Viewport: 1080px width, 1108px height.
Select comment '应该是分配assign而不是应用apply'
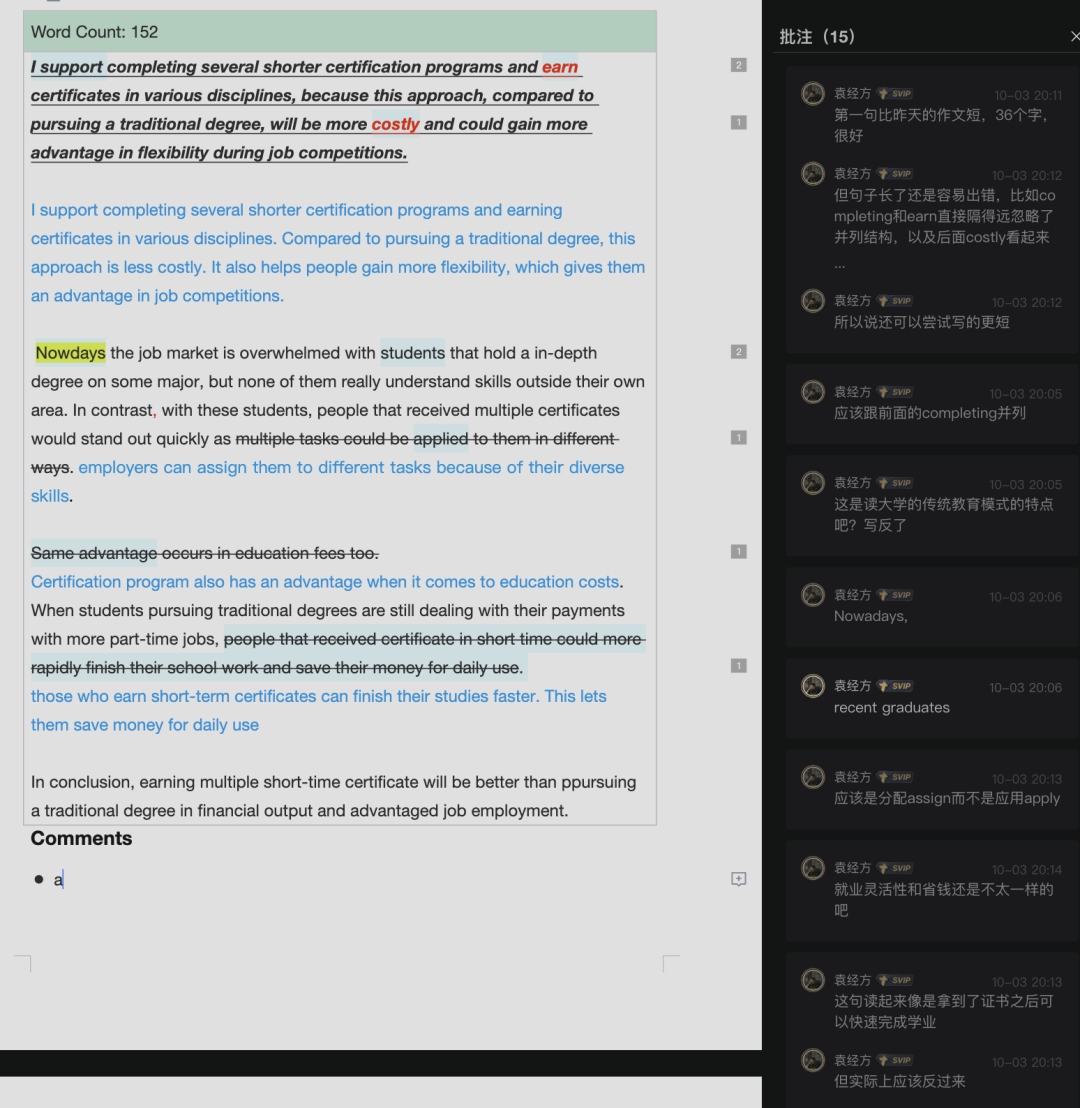[x=946, y=798]
